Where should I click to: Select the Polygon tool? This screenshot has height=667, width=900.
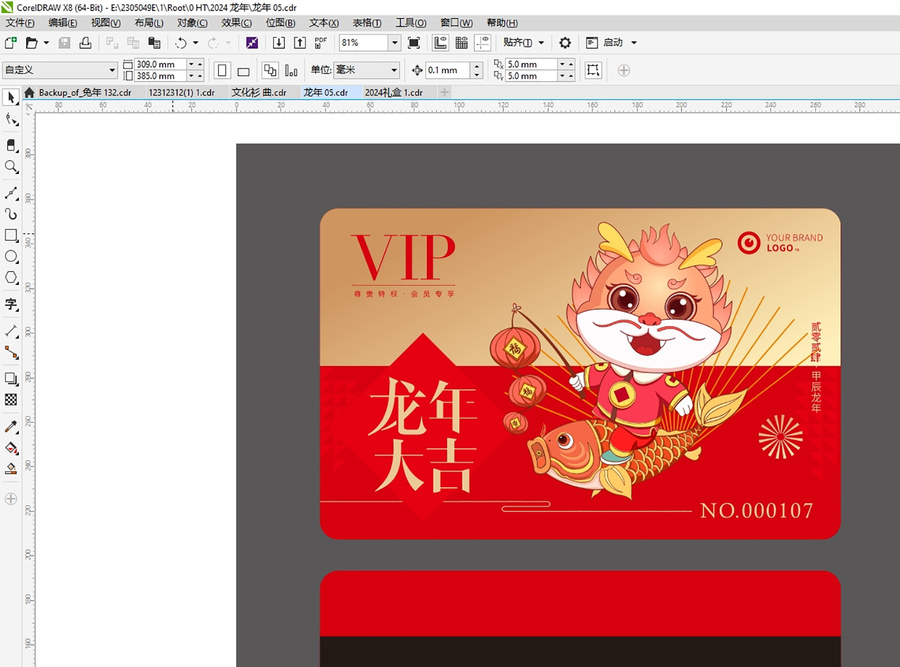(x=11, y=278)
